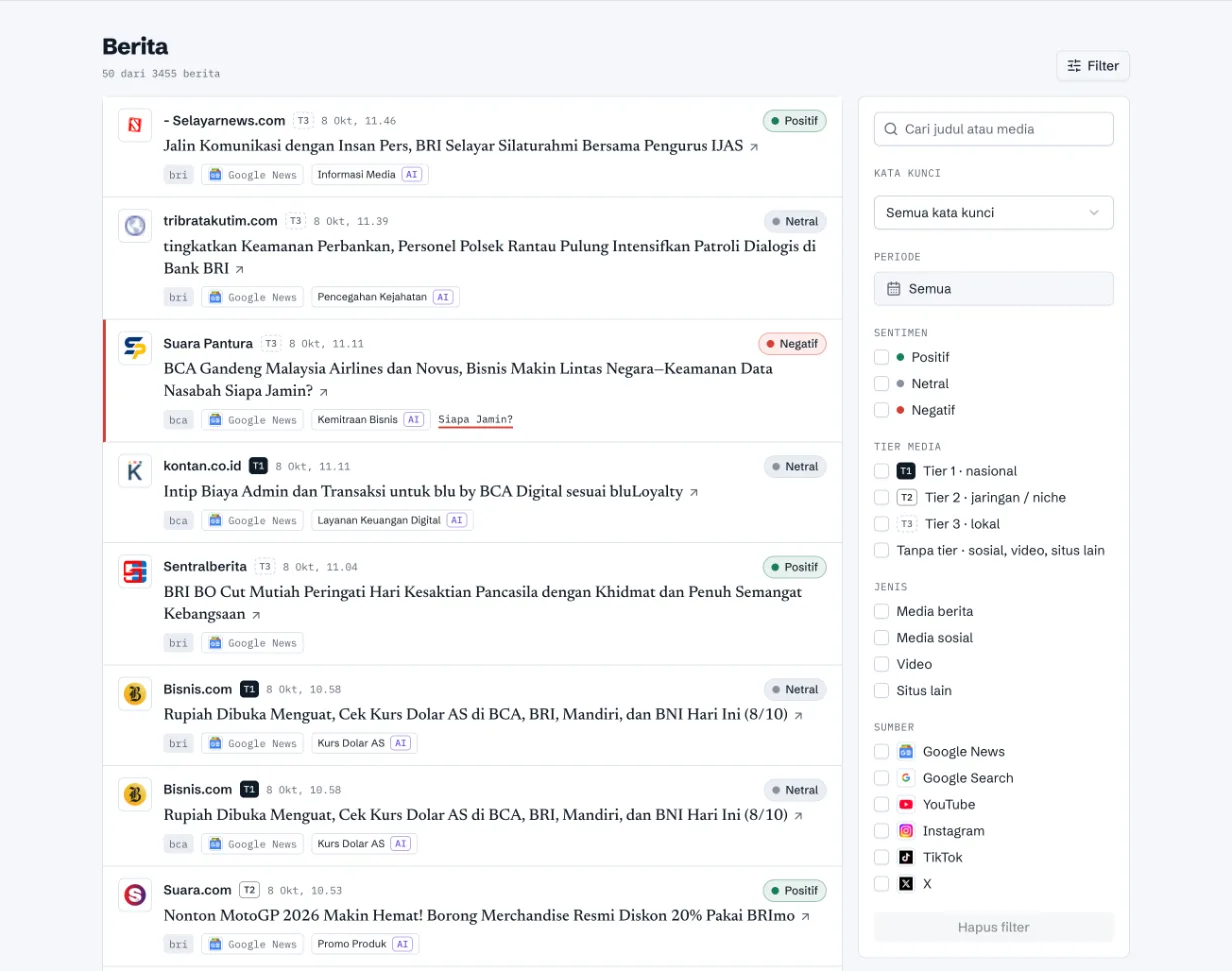Check Tier 1 nasional filter
Image resolution: width=1232 pixels, height=971 pixels.
pos(881,471)
